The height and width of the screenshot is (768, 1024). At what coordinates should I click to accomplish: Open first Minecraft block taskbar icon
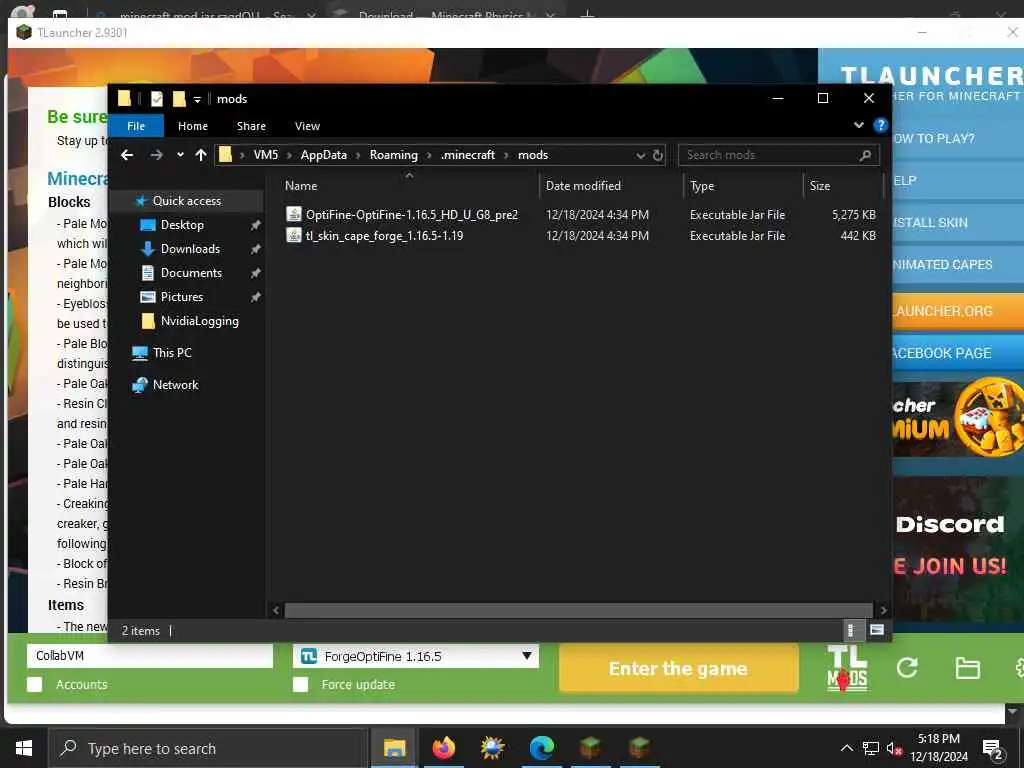[x=590, y=748]
